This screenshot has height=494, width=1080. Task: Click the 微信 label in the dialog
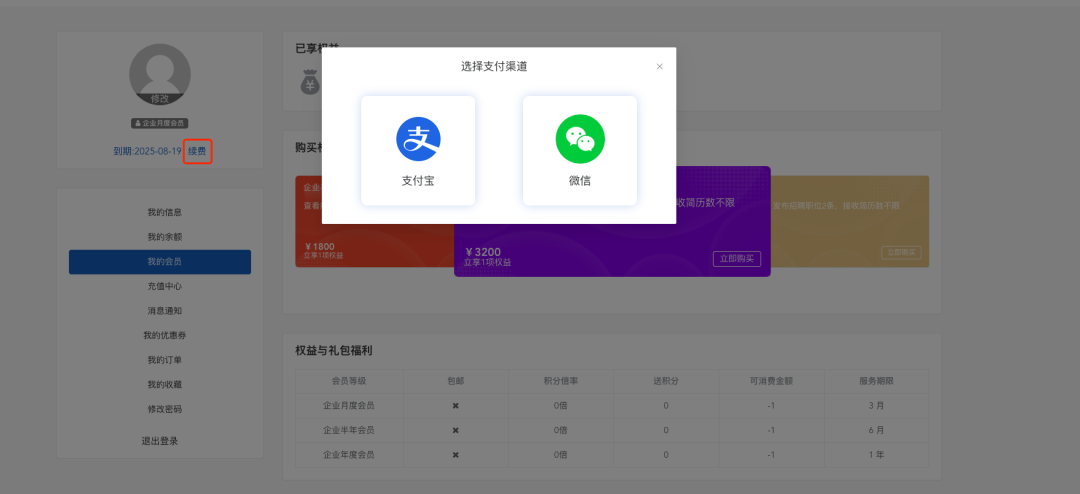point(580,181)
